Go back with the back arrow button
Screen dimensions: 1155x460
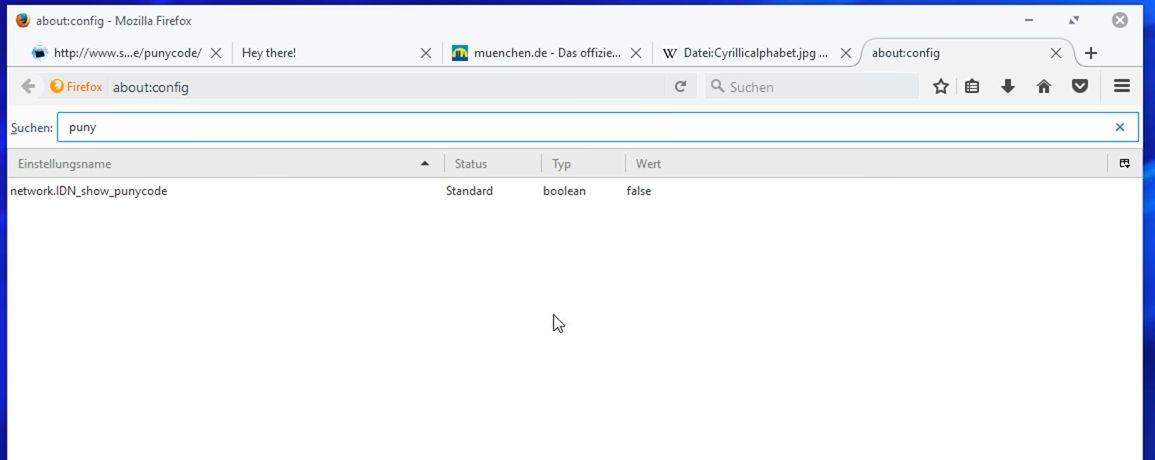(x=28, y=86)
